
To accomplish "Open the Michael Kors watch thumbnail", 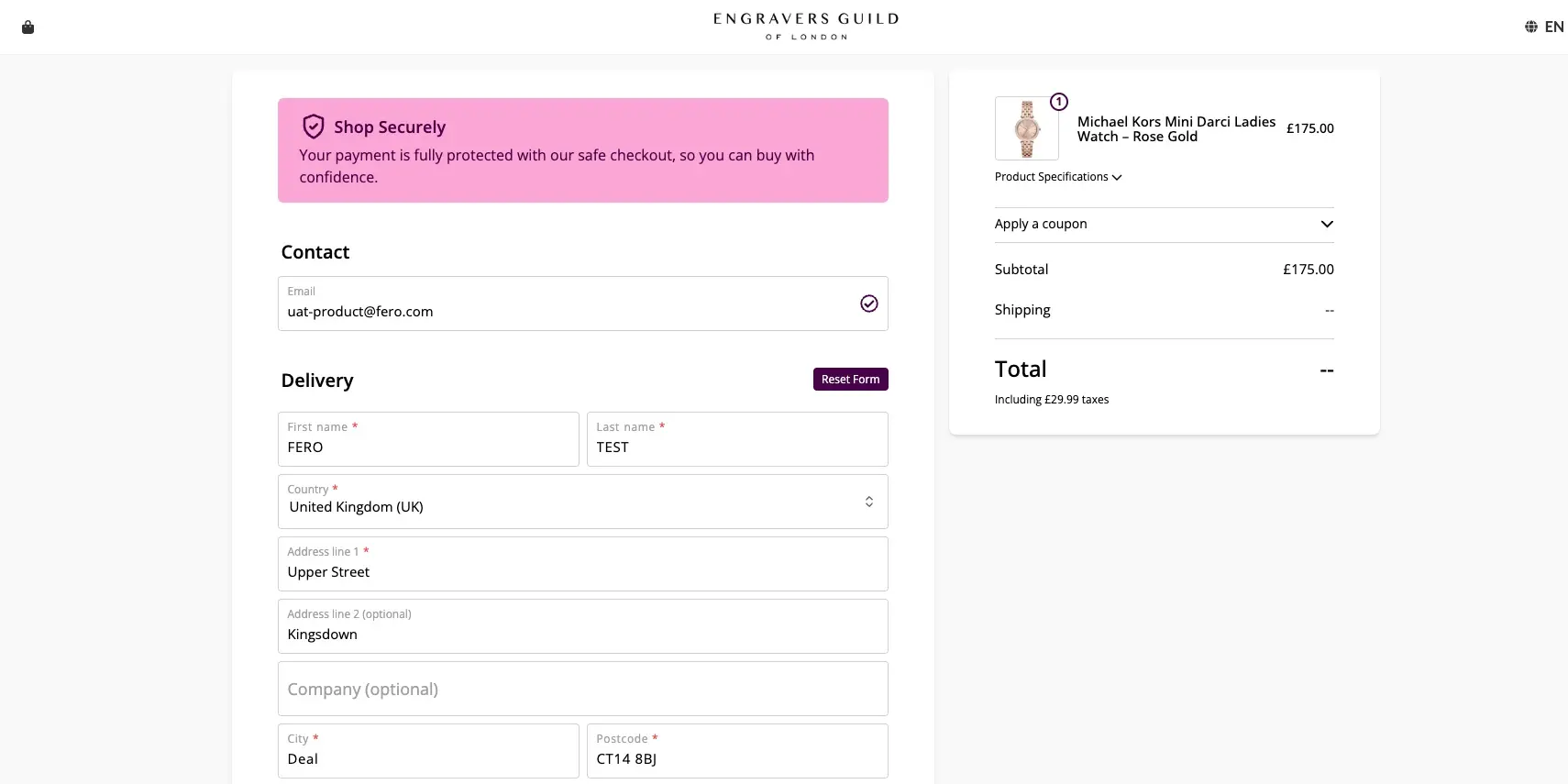I will coord(1026,128).
